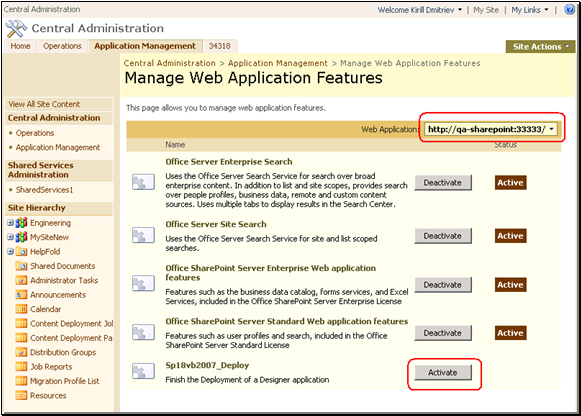The width and height of the screenshot is (581, 416).
Task: Click View All Site Content link
Action: tap(44, 104)
